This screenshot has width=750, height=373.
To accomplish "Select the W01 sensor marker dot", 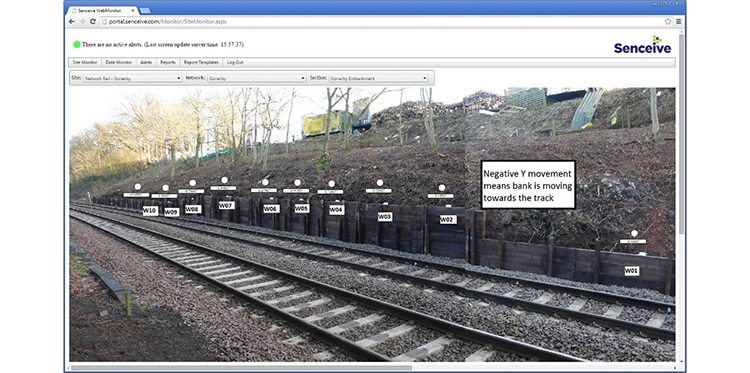I will pyautogui.click(x=634, y=233).
